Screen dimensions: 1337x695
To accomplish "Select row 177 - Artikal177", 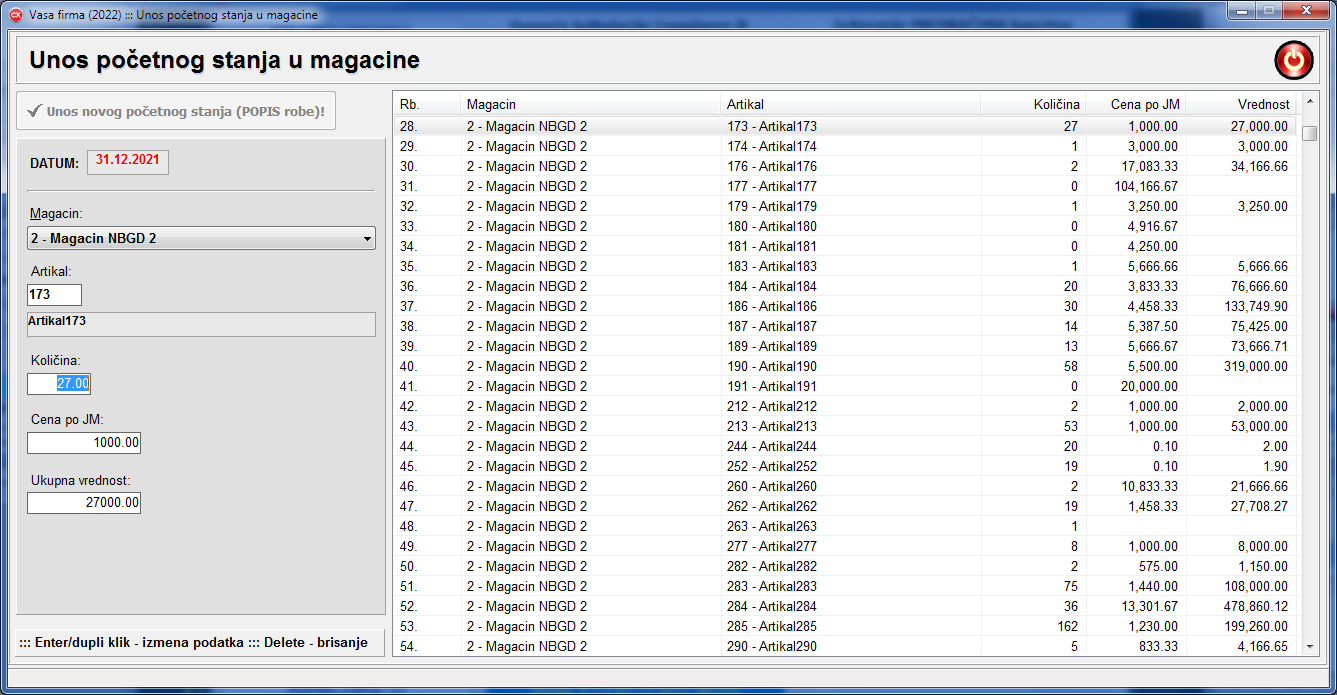I will [x=845, y=186].
